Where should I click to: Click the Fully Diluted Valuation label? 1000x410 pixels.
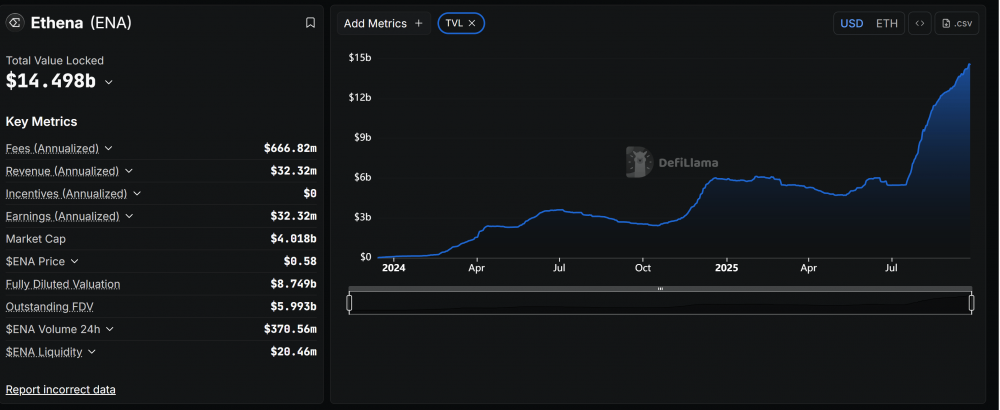point(63,284)
